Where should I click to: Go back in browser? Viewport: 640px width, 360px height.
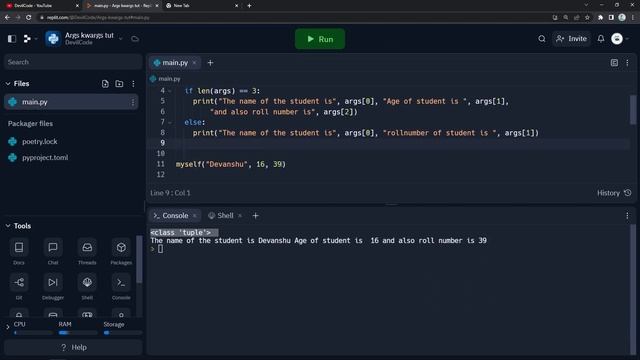[7, 18]
